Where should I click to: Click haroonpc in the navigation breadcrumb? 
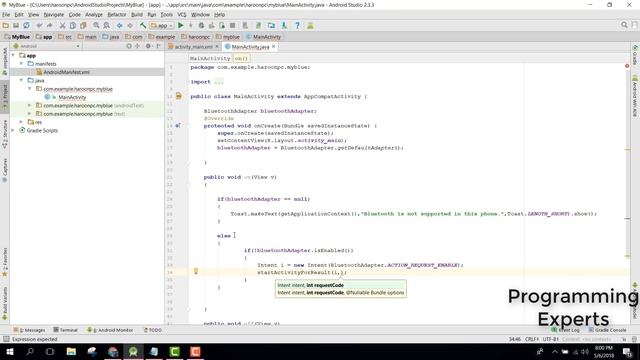click(196, 37)
